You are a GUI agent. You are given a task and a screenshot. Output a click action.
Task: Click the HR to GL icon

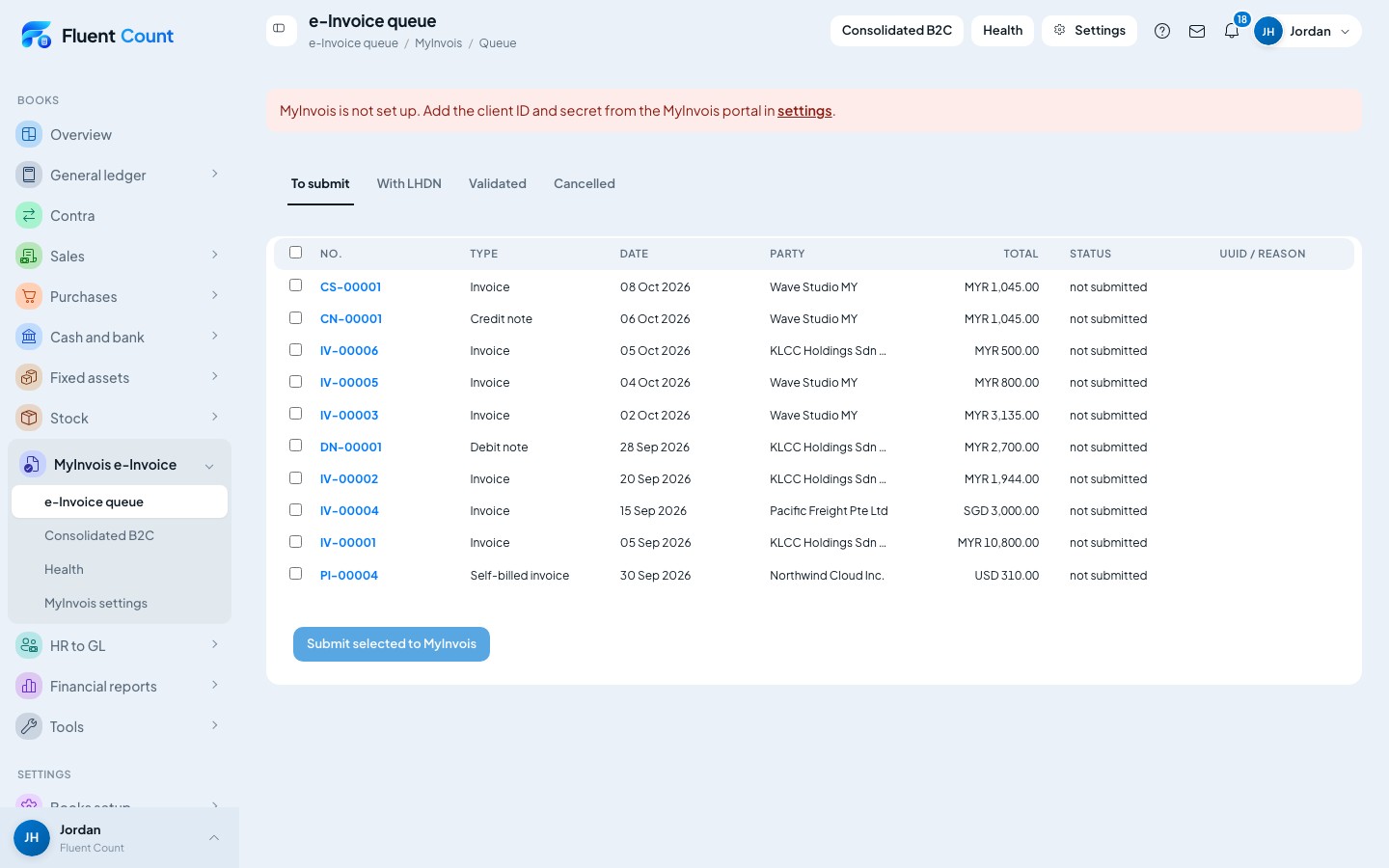pos(29,645)
